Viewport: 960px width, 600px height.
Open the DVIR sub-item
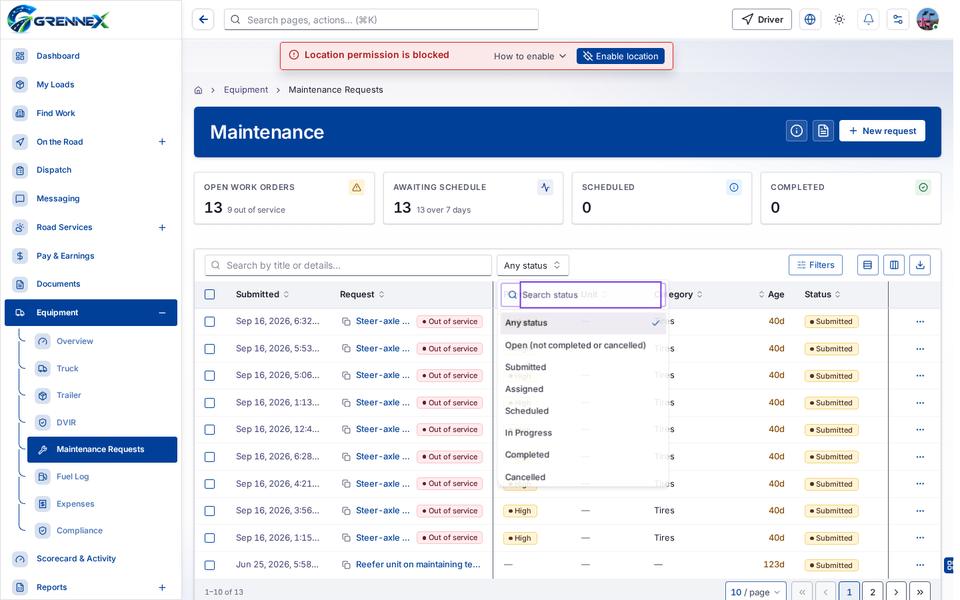(102, 422)
